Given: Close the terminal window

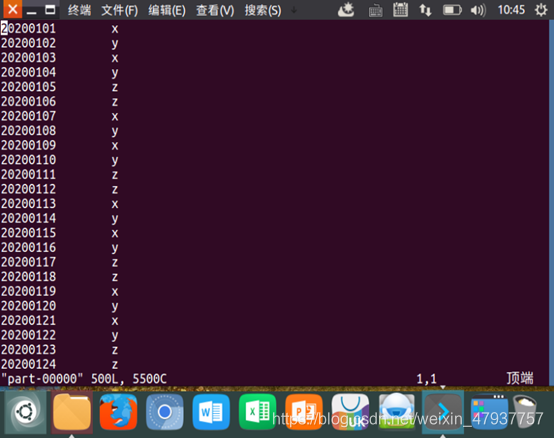Looking at the screenshot, I should (12, 9).
